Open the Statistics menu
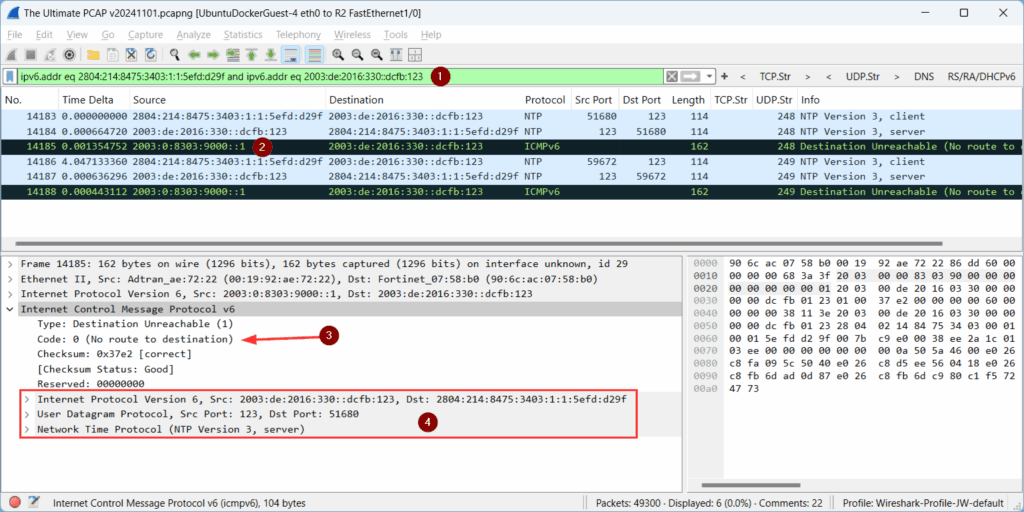 (243, 35)
